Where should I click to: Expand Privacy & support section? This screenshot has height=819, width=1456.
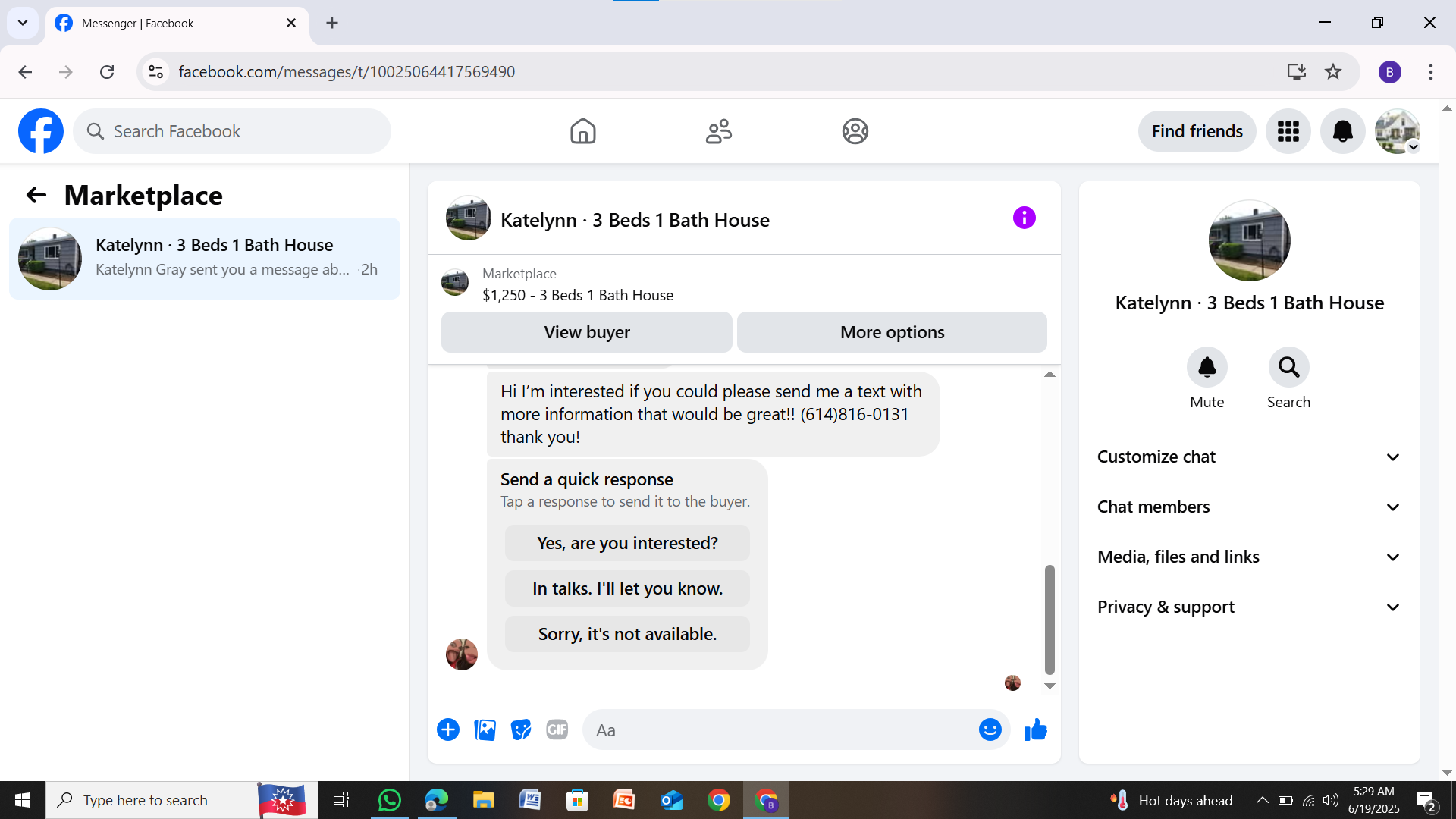(x=1248, y=607)
